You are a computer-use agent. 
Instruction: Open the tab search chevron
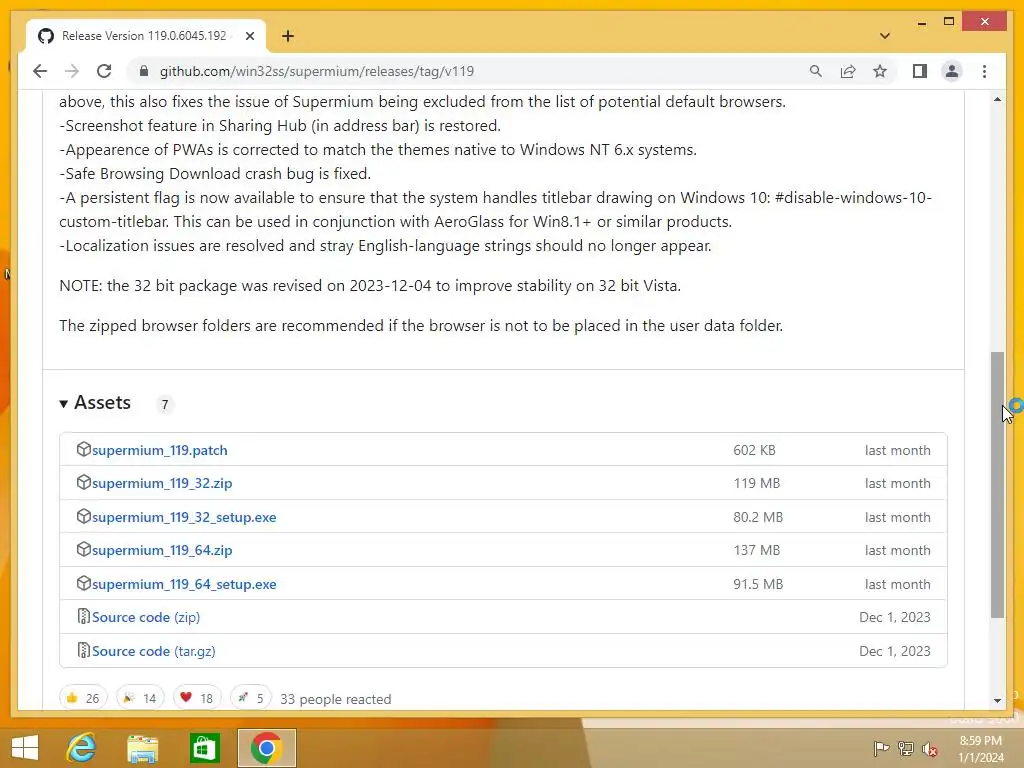click(885, 36)
